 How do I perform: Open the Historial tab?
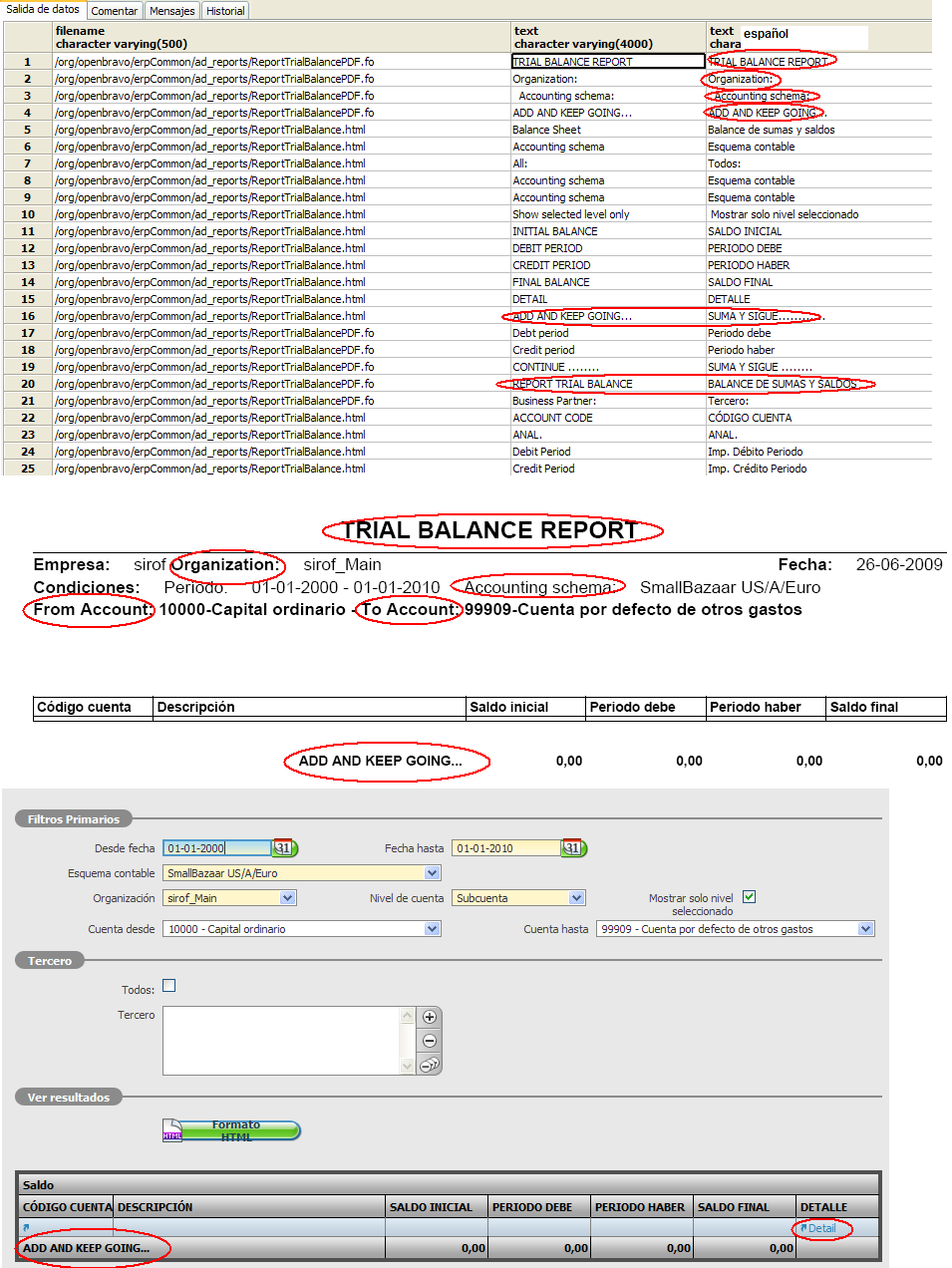[225, 11]
